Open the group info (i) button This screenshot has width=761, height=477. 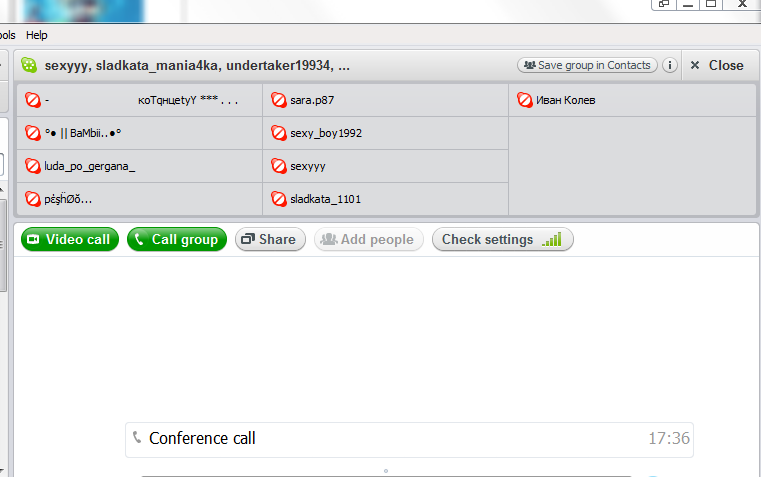point(670,65)
